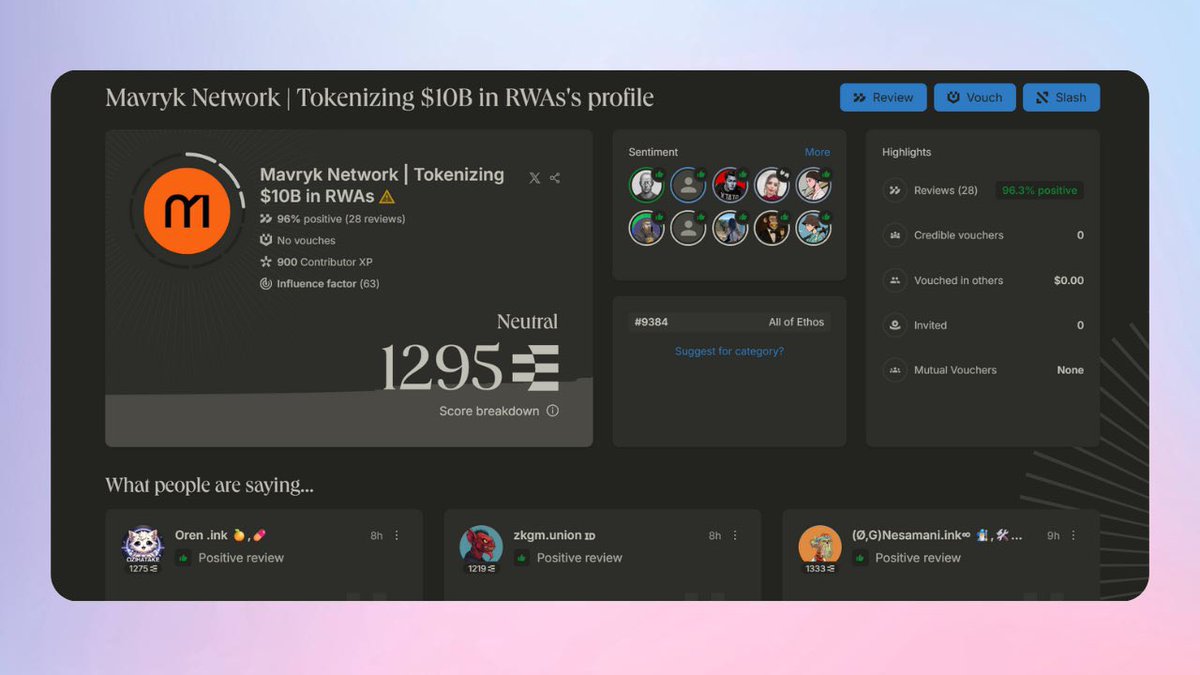The width and height of the screenshot is (1200, 675).
Task: Click zkgm.union red devil avatar
Action: pos(480,546)
